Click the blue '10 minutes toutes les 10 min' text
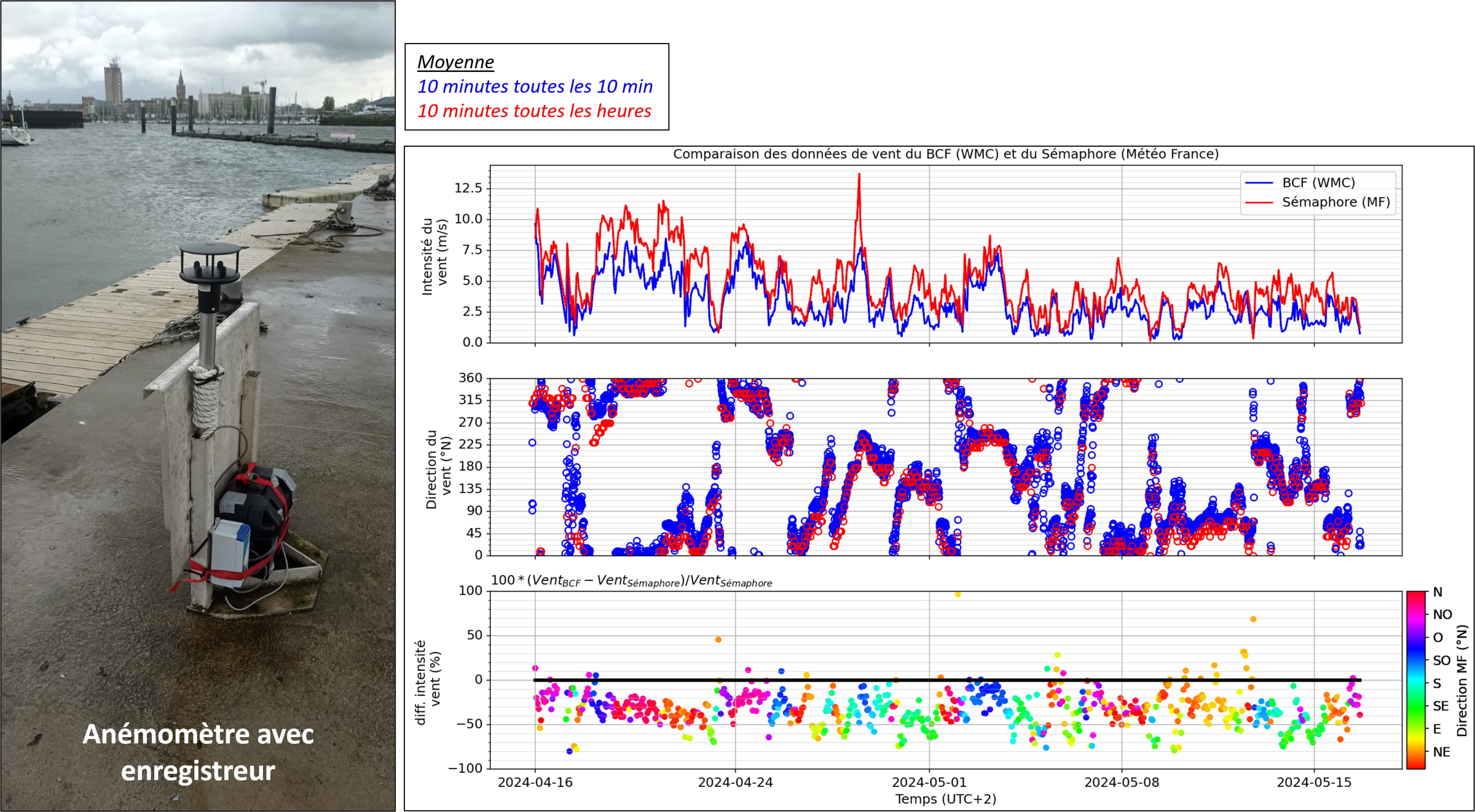Image resolution: width=1475 pixels, height=812 pixels. 535,87
